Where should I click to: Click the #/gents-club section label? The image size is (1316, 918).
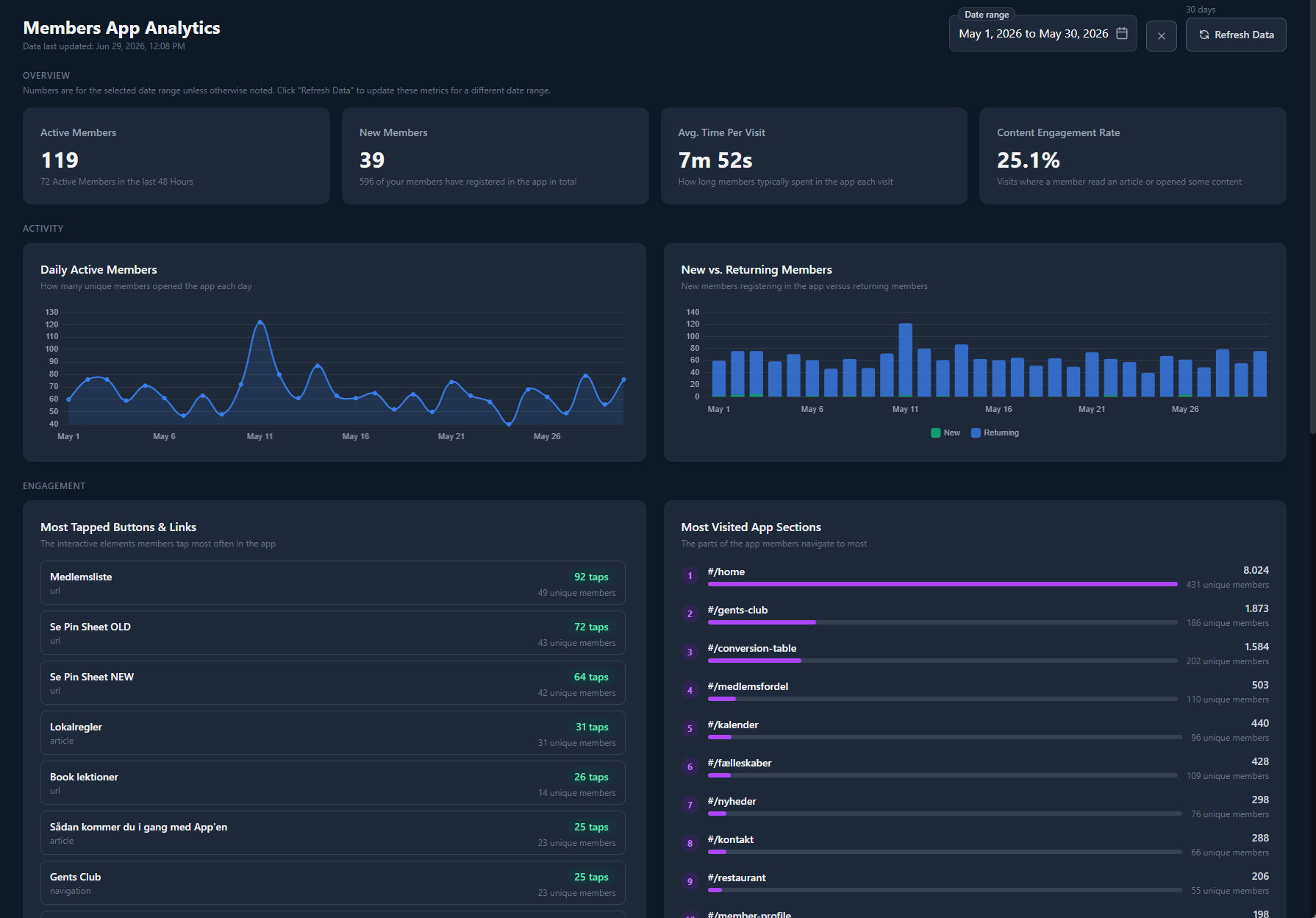[x=737, y=610]
